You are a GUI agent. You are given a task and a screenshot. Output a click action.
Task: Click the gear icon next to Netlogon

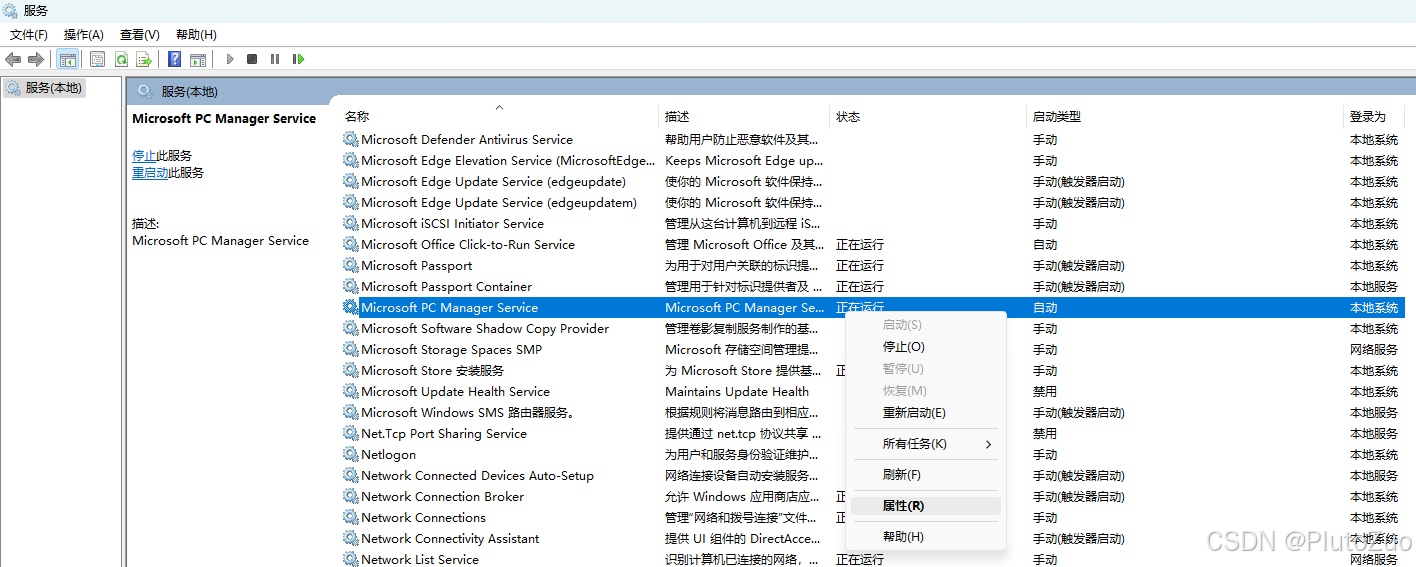click(x=350, y=454)
